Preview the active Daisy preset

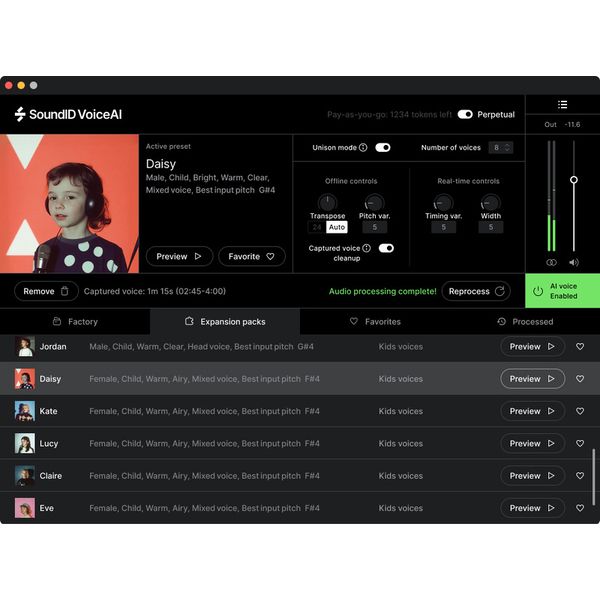[x=179, y=256]
